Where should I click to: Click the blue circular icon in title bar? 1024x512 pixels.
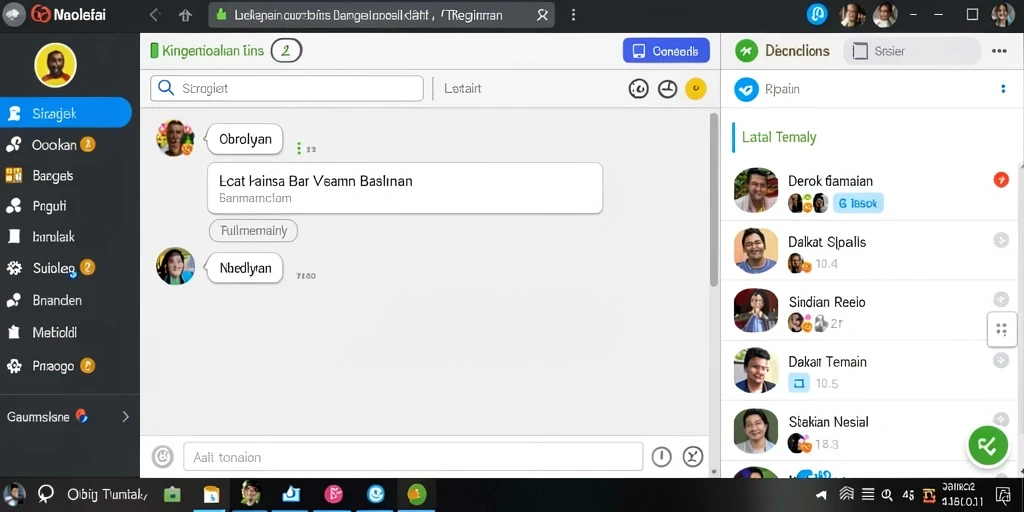[x=816, y=14]
